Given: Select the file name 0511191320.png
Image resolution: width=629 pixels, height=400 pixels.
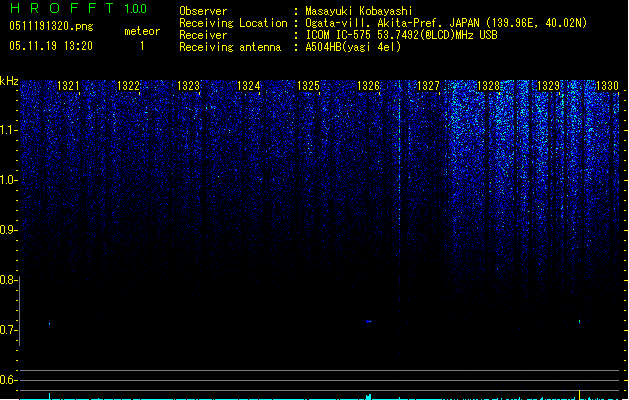Looking at the screenshot, I should (x=51, y=26).
